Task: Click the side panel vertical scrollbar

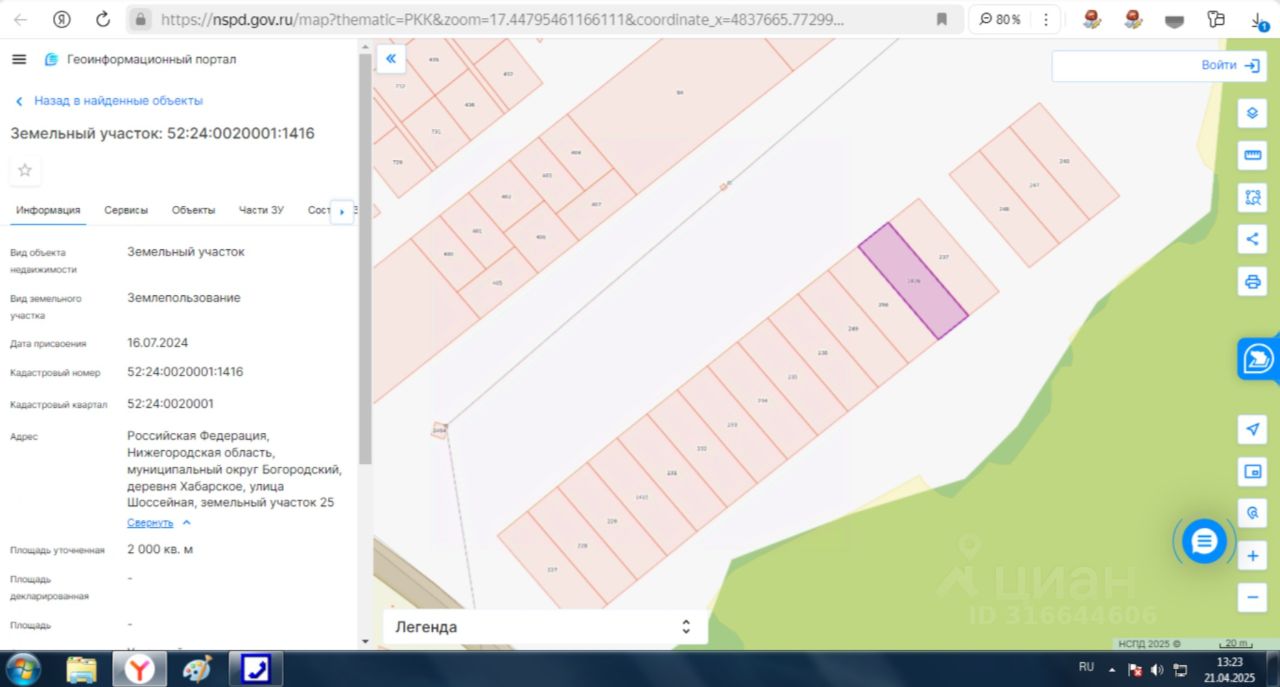Action: point(365,257)
